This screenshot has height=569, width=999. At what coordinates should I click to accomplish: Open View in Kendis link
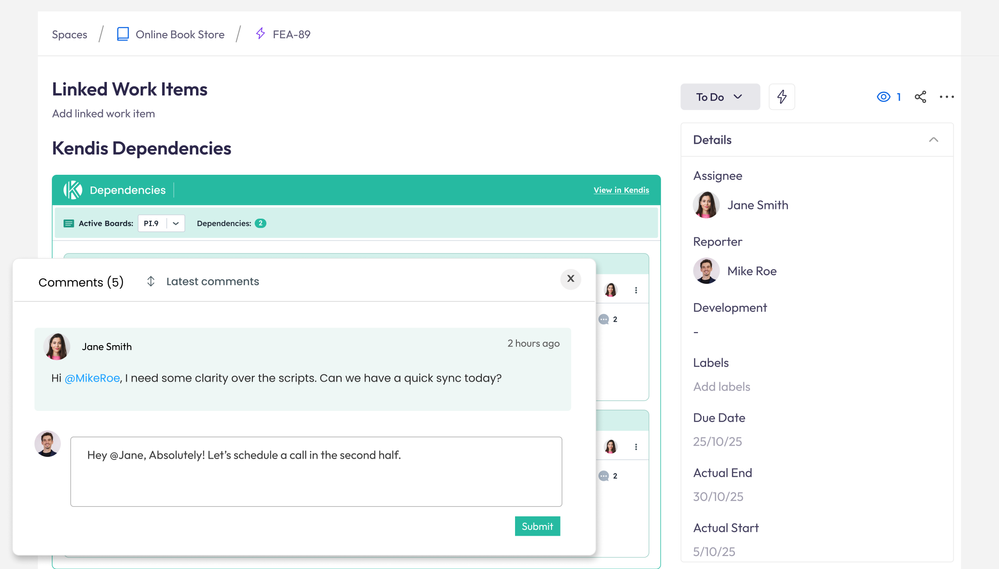(621, 190)
